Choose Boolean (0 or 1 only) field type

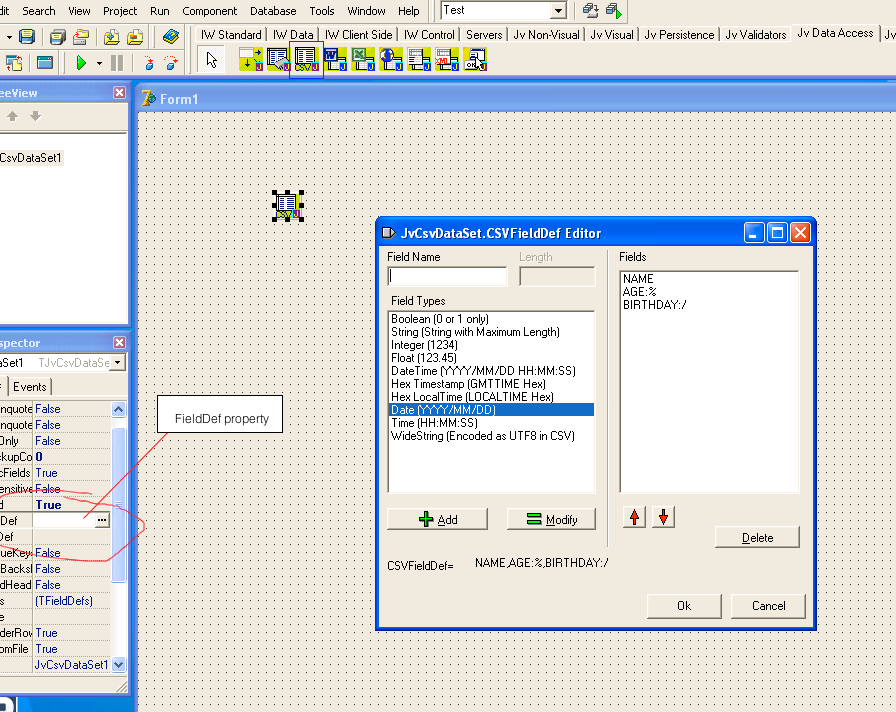pyautogui.click(x=439, y=319)
